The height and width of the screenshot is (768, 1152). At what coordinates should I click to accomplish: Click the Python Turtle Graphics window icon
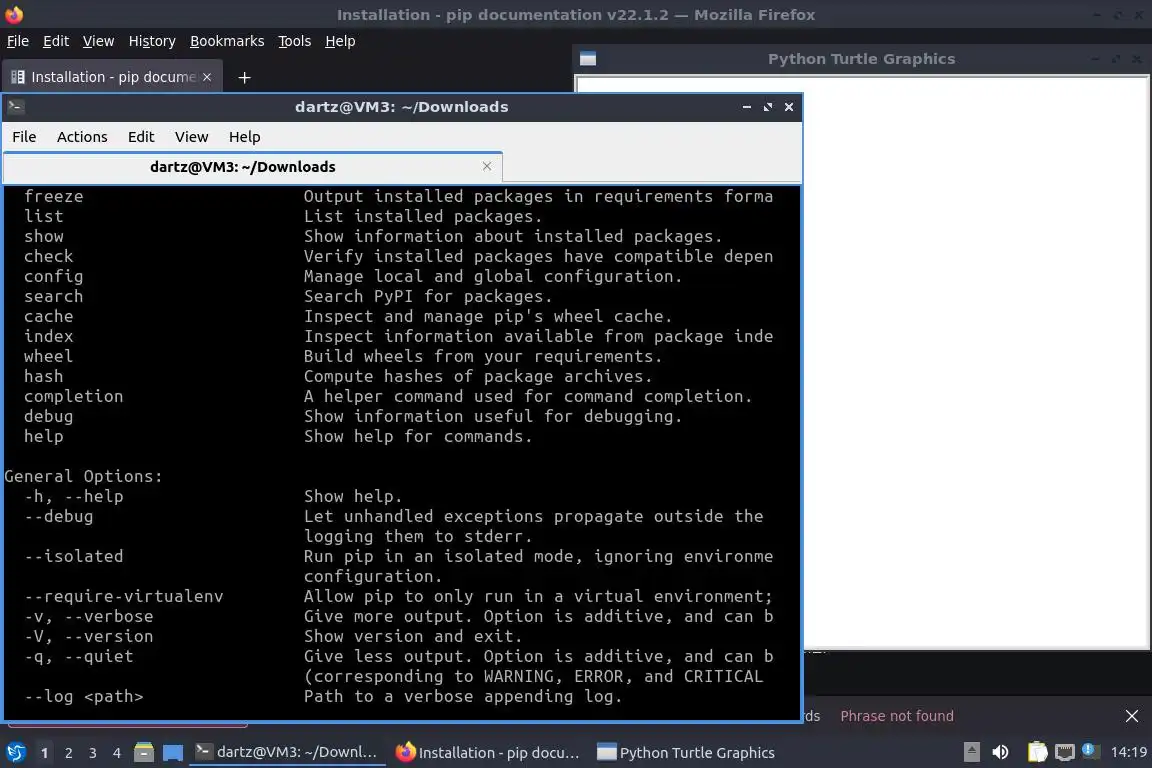point(588,59)
